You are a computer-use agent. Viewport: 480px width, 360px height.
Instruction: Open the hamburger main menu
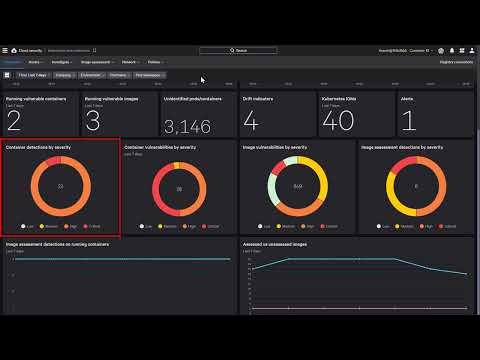pyautogui.click(x=5, y=50)
